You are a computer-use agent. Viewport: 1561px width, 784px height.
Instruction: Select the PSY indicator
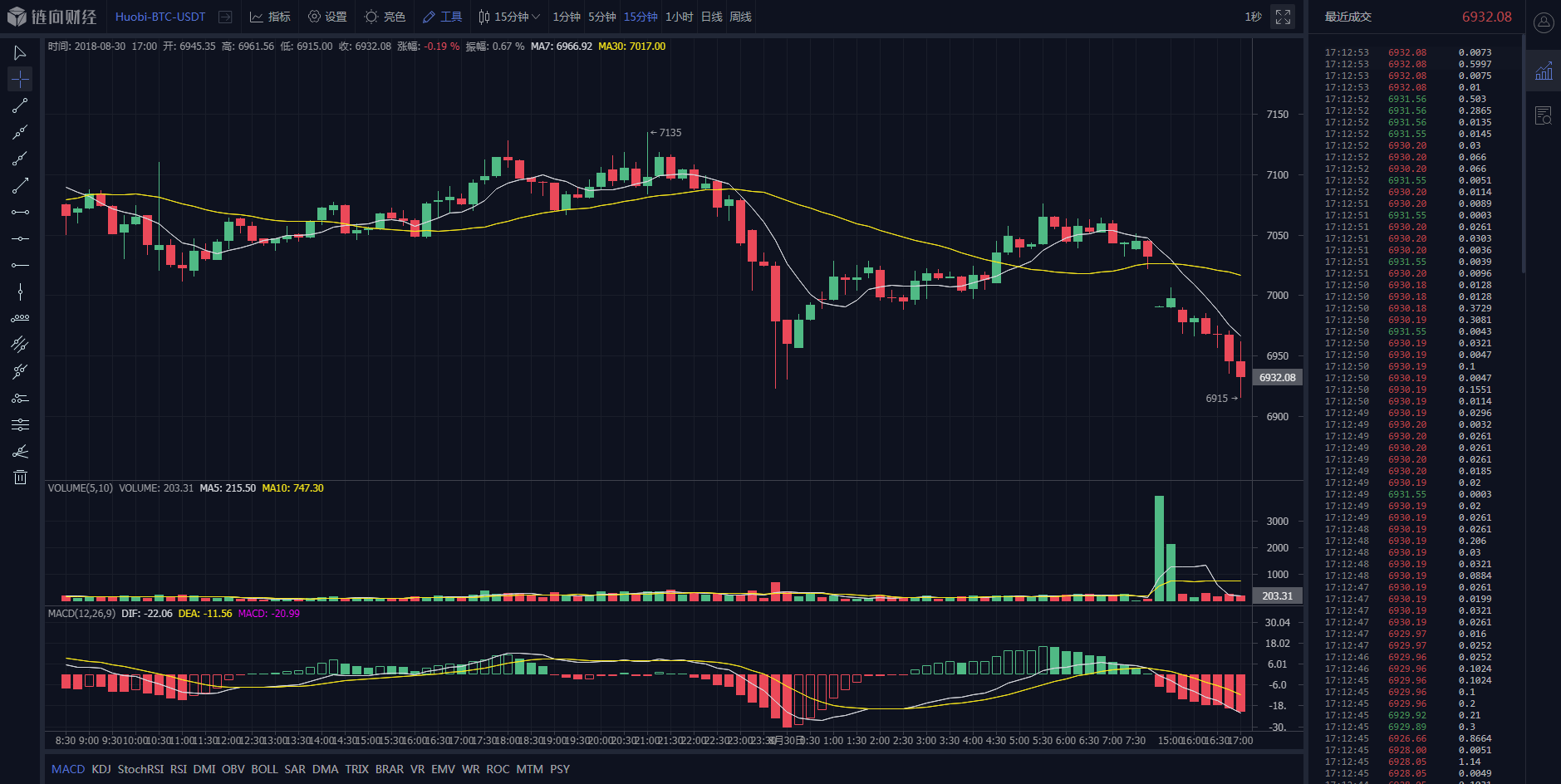pyautogui.click(x=560, y=769)
